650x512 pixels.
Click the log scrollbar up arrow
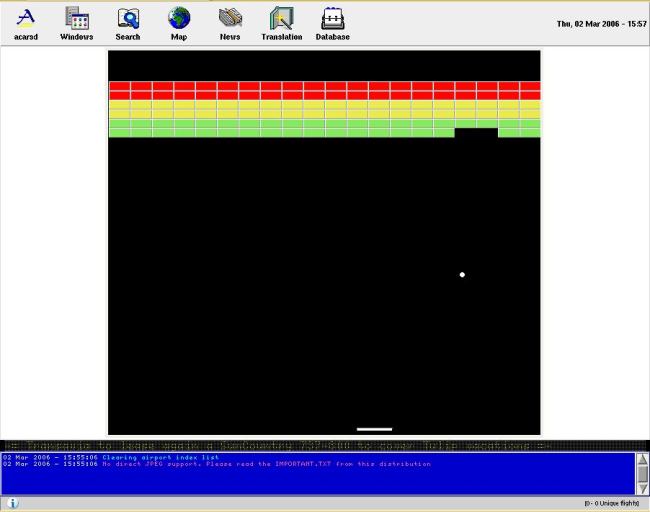[x=643, y=459]
